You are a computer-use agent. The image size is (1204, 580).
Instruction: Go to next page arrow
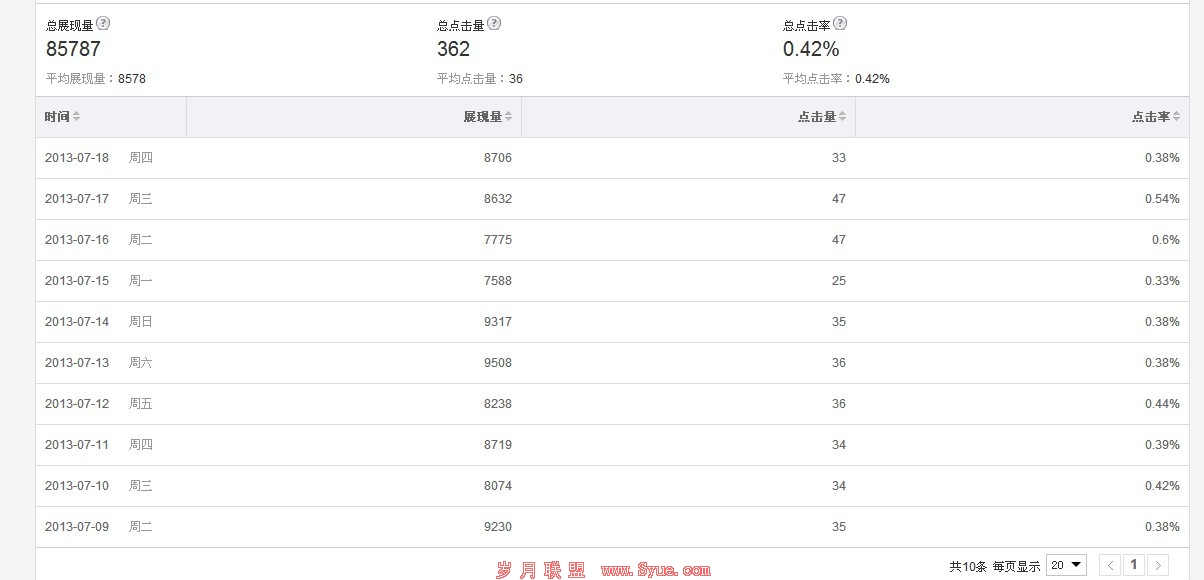pos(1158,565)
